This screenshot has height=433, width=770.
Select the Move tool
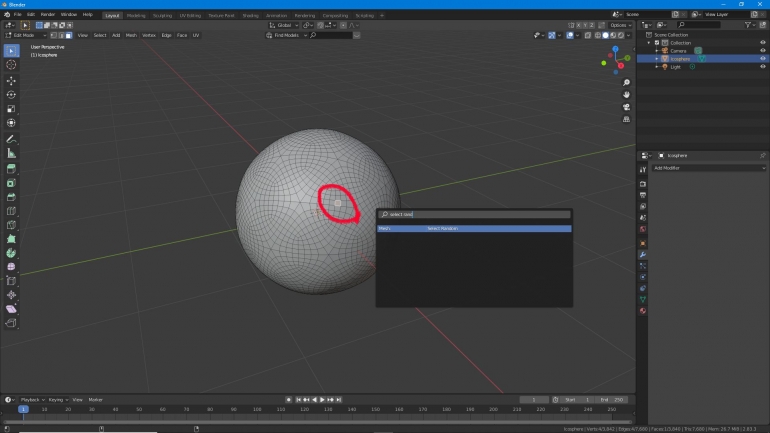coord(11,81)
